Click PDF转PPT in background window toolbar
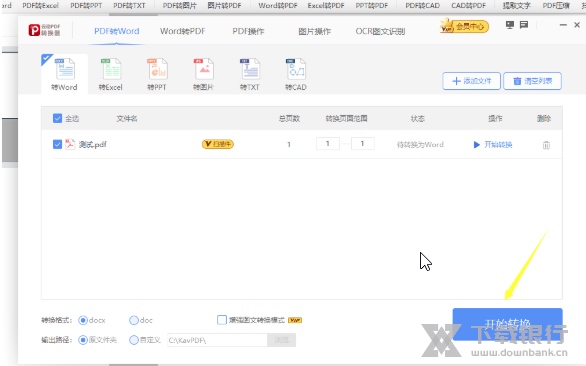The width and height of the screenshot is (586, 366). [x=86, y=6]
